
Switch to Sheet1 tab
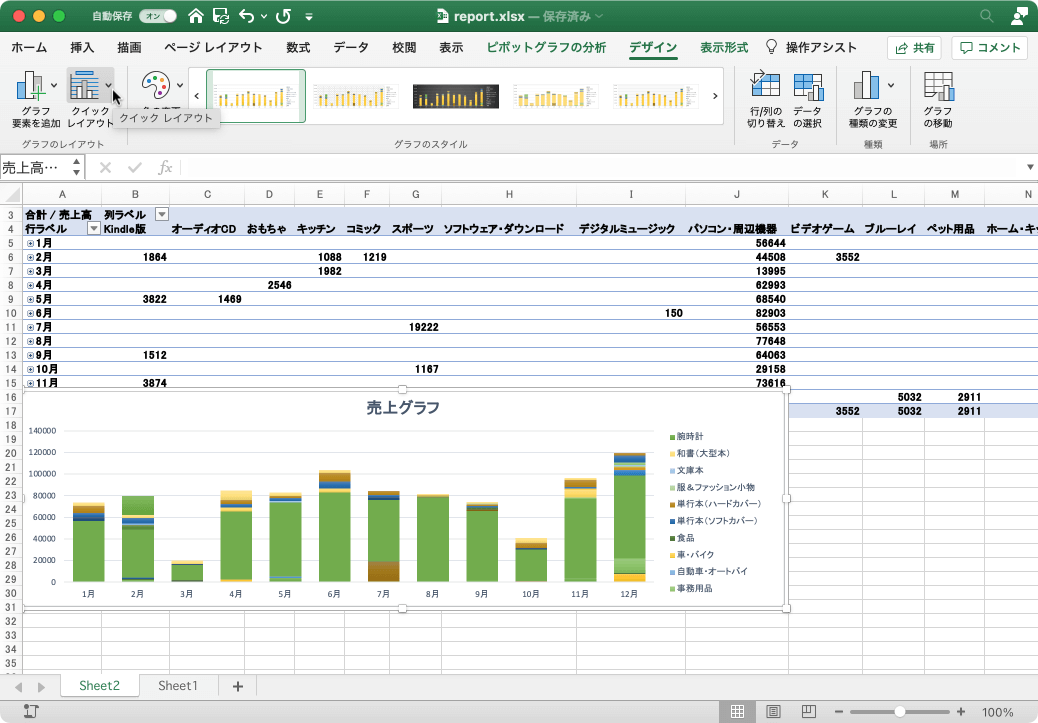177,686
